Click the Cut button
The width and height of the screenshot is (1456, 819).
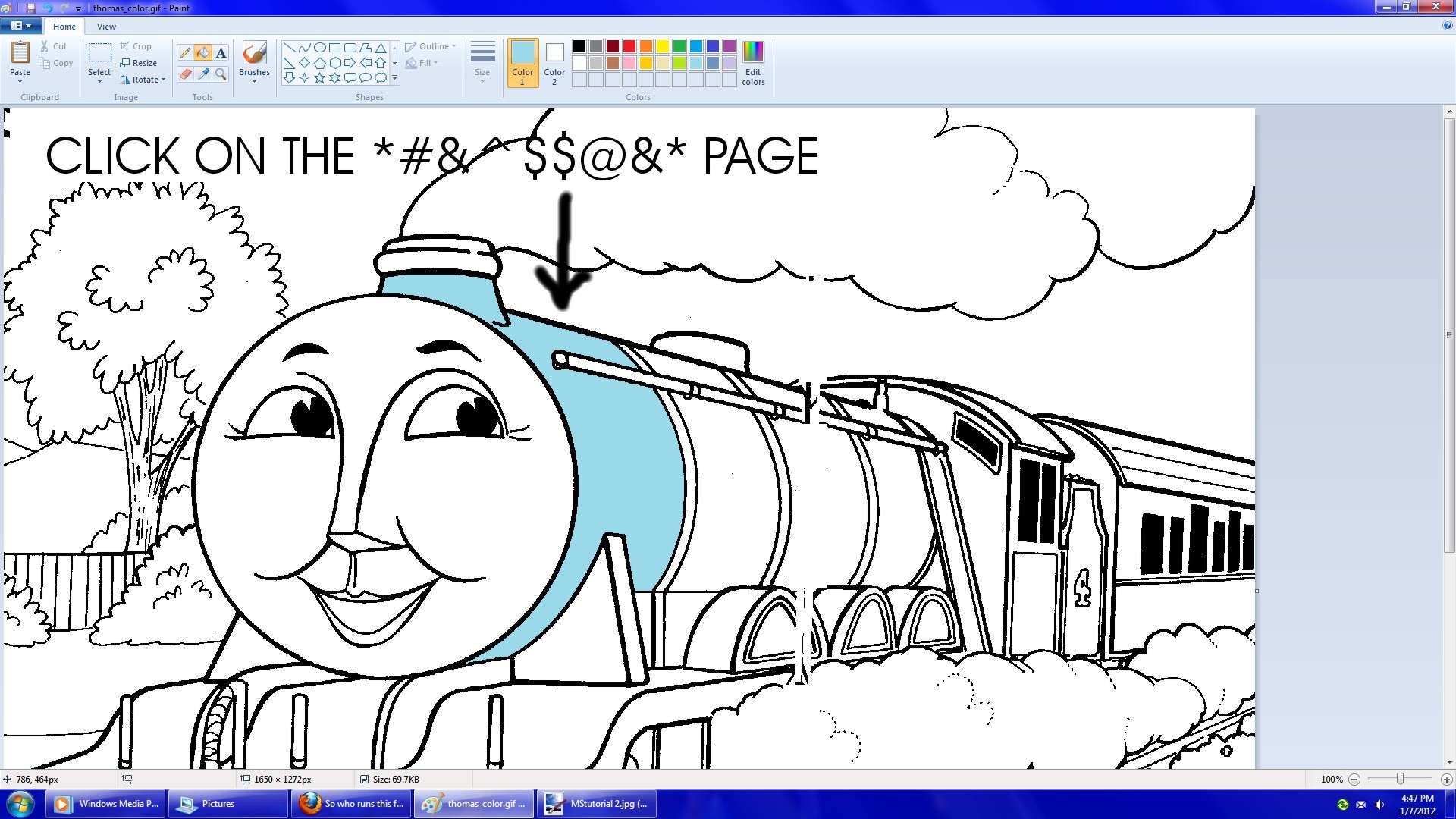click(54, 46)
